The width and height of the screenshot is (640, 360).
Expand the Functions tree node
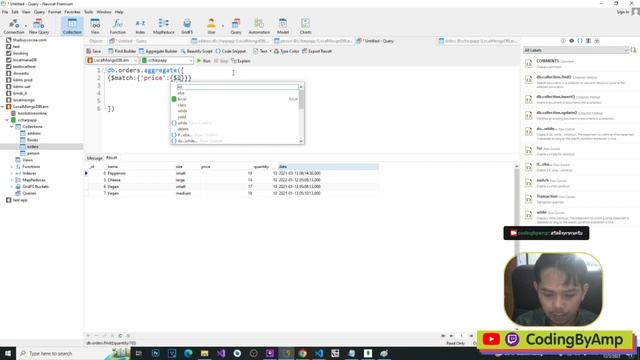(12, 167)
